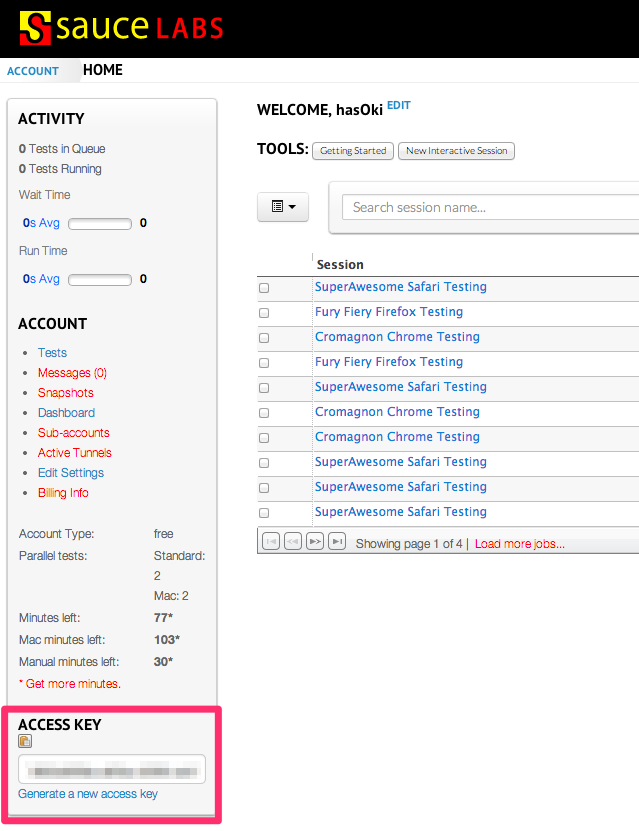This screenshot has height=831, width=639.
Task: Click the Manual minutes left value '30*'
Action: click(x=163, y=662)
